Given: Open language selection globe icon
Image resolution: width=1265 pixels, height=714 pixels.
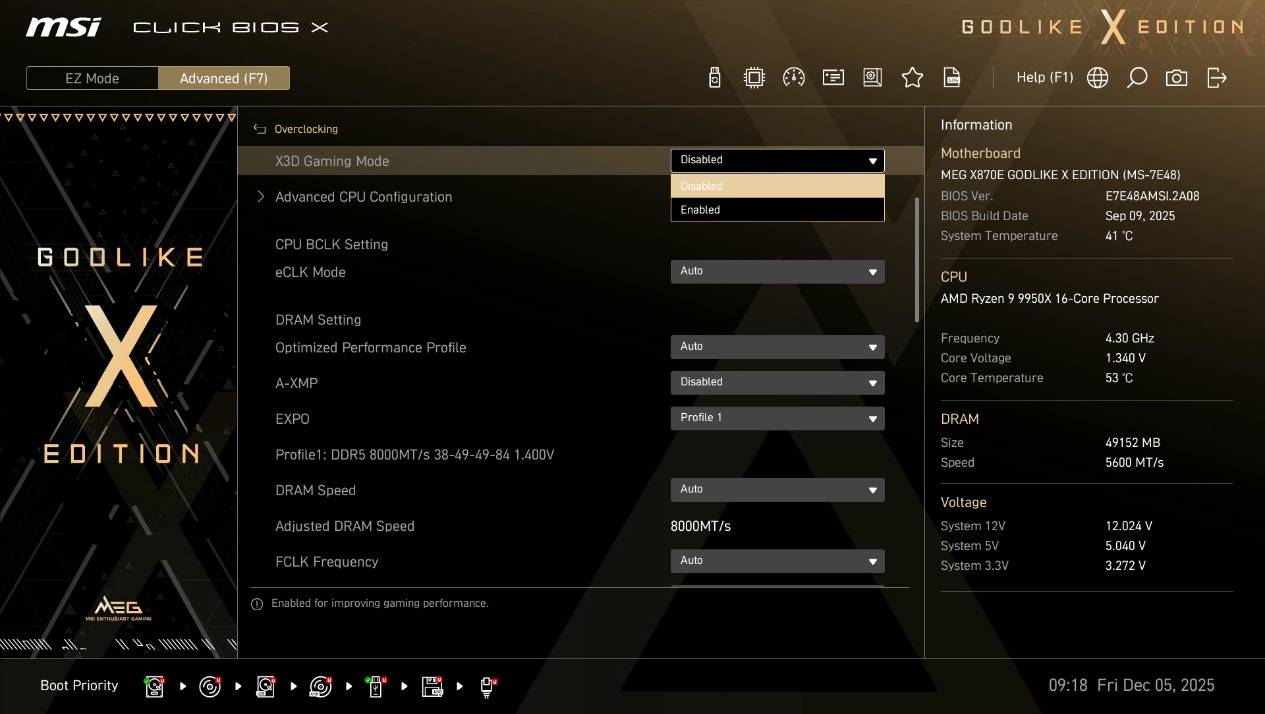Looking at the screenshot, I should point(1097,78).
